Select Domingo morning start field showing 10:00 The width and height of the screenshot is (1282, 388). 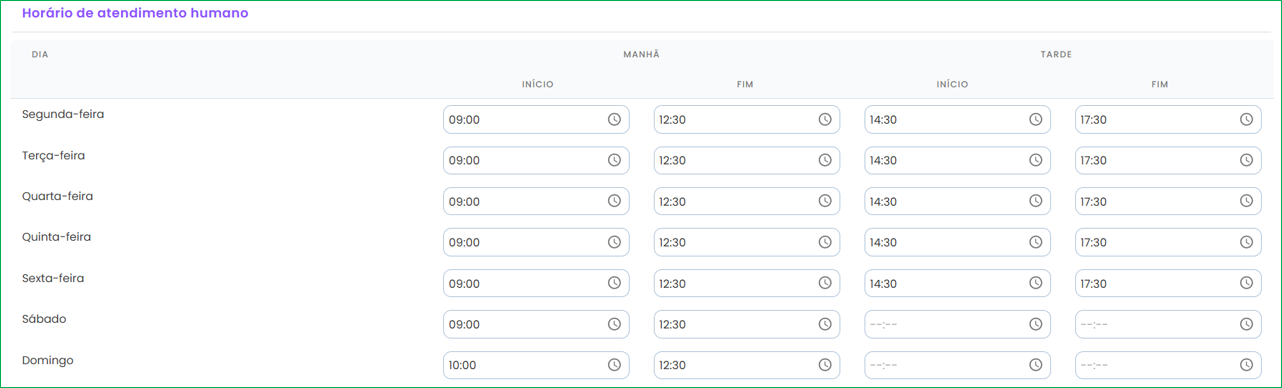point(536,365)
